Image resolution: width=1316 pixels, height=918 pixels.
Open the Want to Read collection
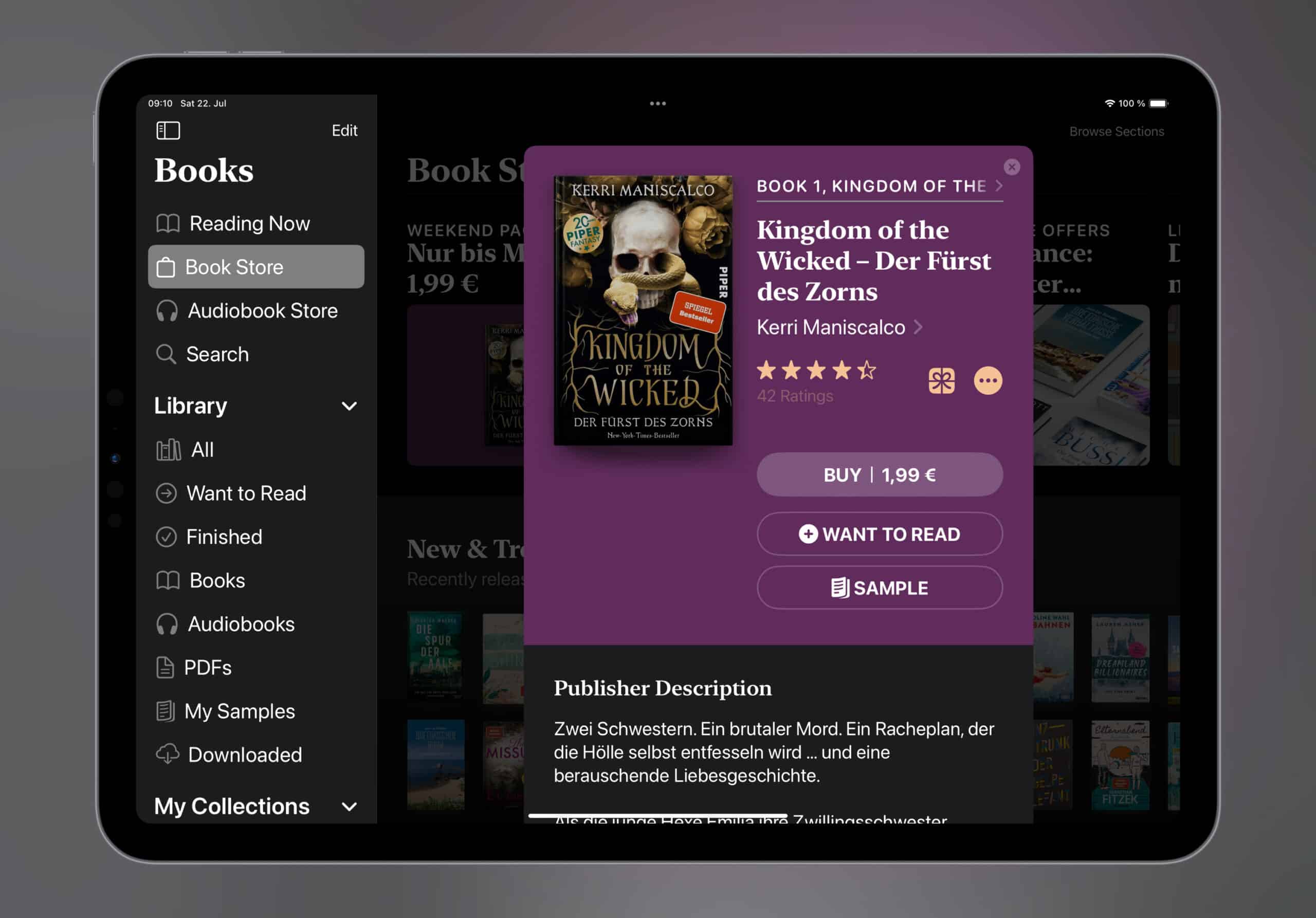(x=255, y=493)
